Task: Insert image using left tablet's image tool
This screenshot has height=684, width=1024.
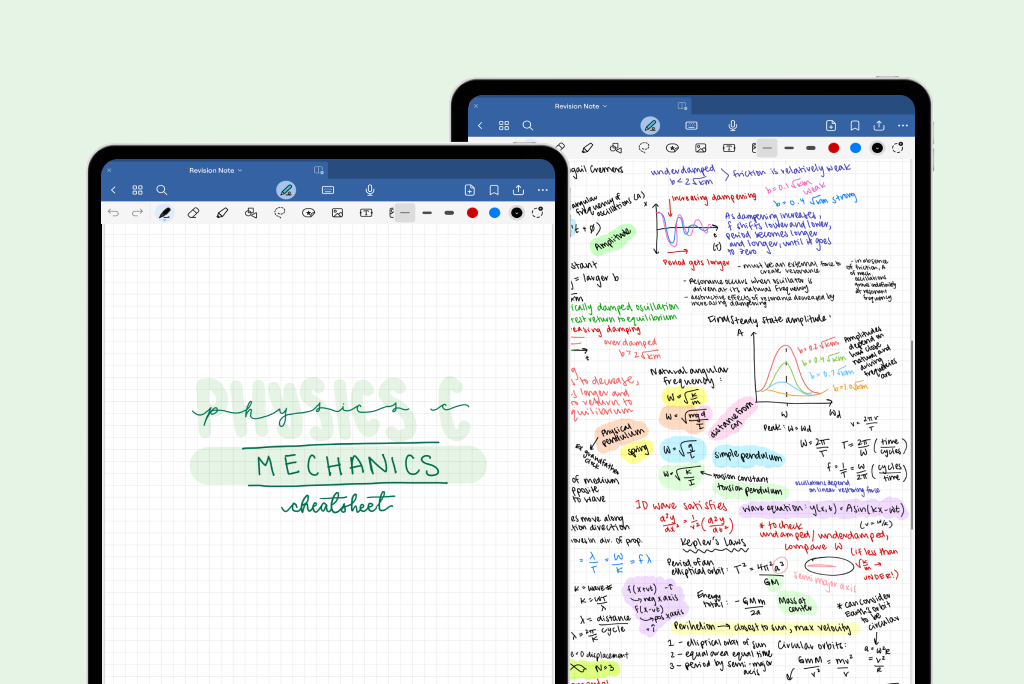Action: point(338,213)
